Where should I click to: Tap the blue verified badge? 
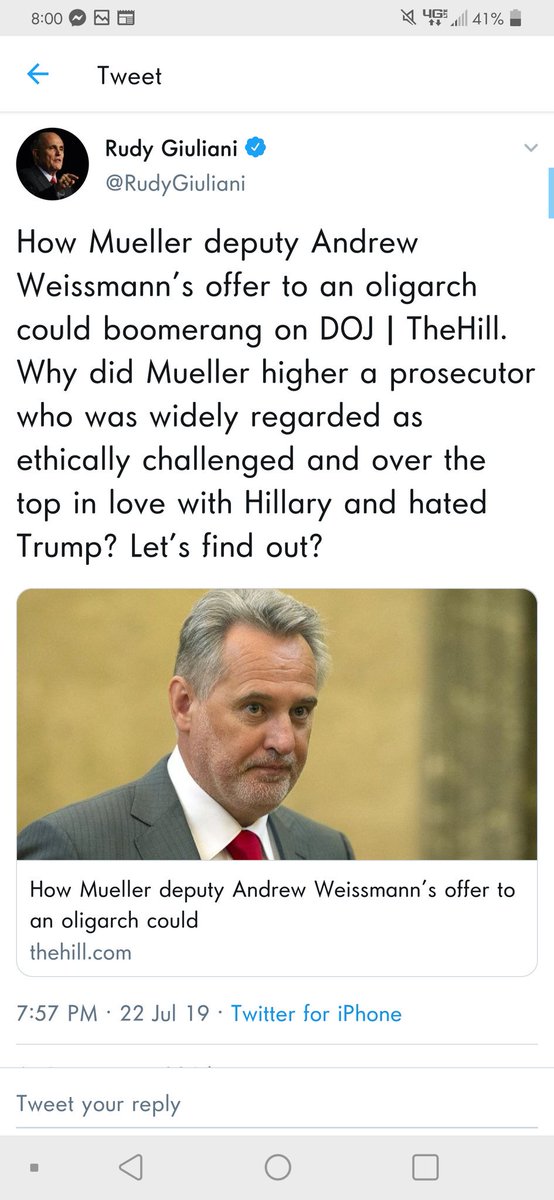click(x=256, y=149)
